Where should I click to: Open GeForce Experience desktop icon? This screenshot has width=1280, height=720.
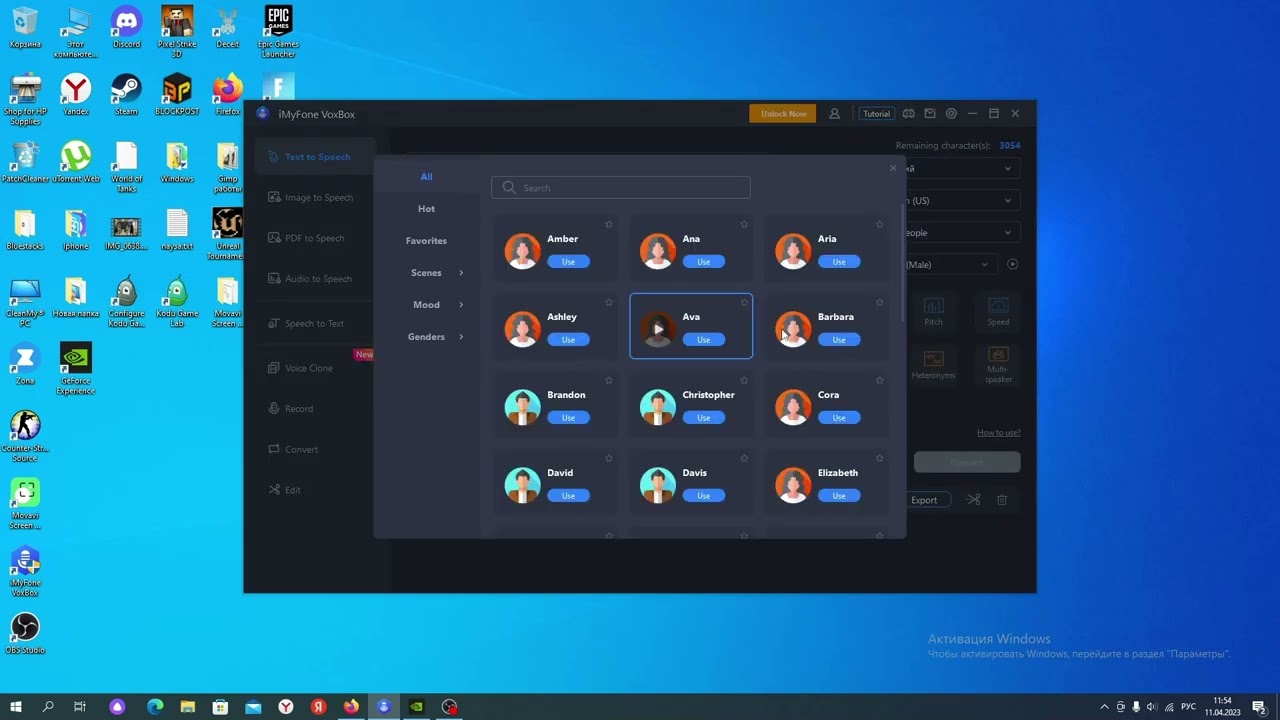[76, 369]
